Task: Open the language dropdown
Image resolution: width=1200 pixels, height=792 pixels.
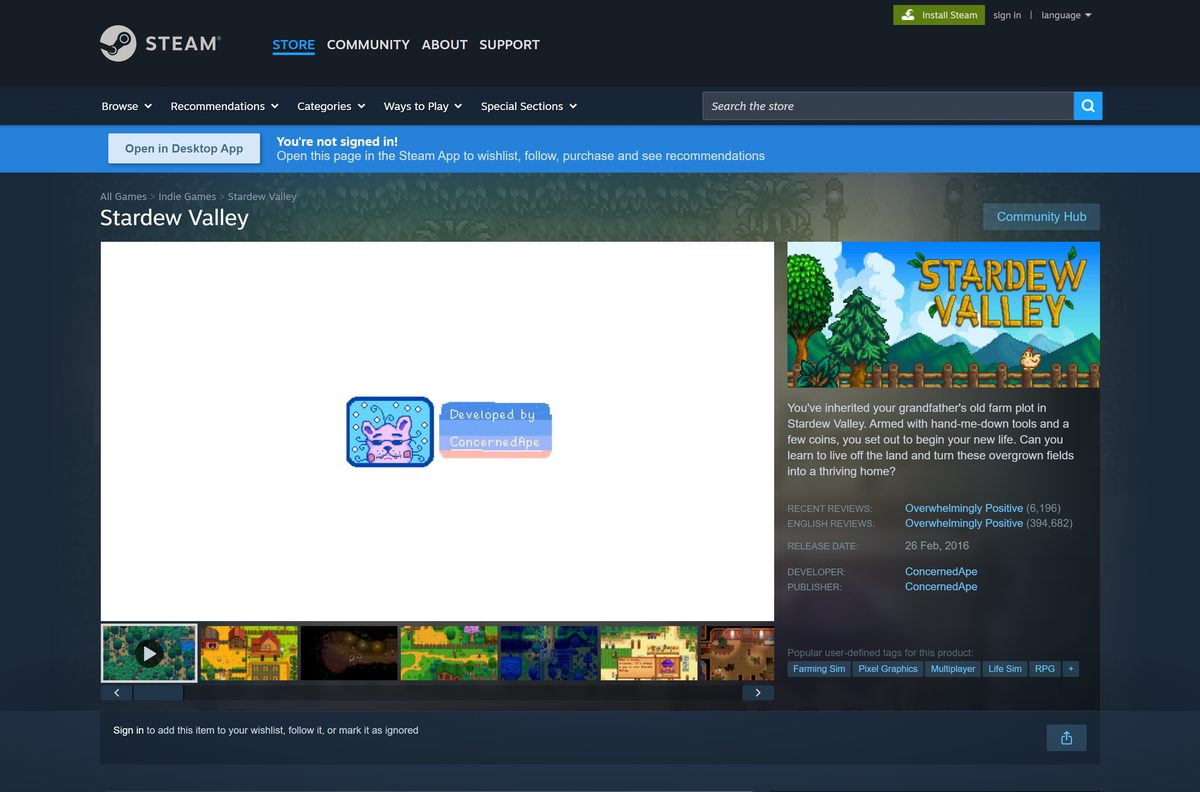Action: pyautogui.click(x=1066, y=15)
